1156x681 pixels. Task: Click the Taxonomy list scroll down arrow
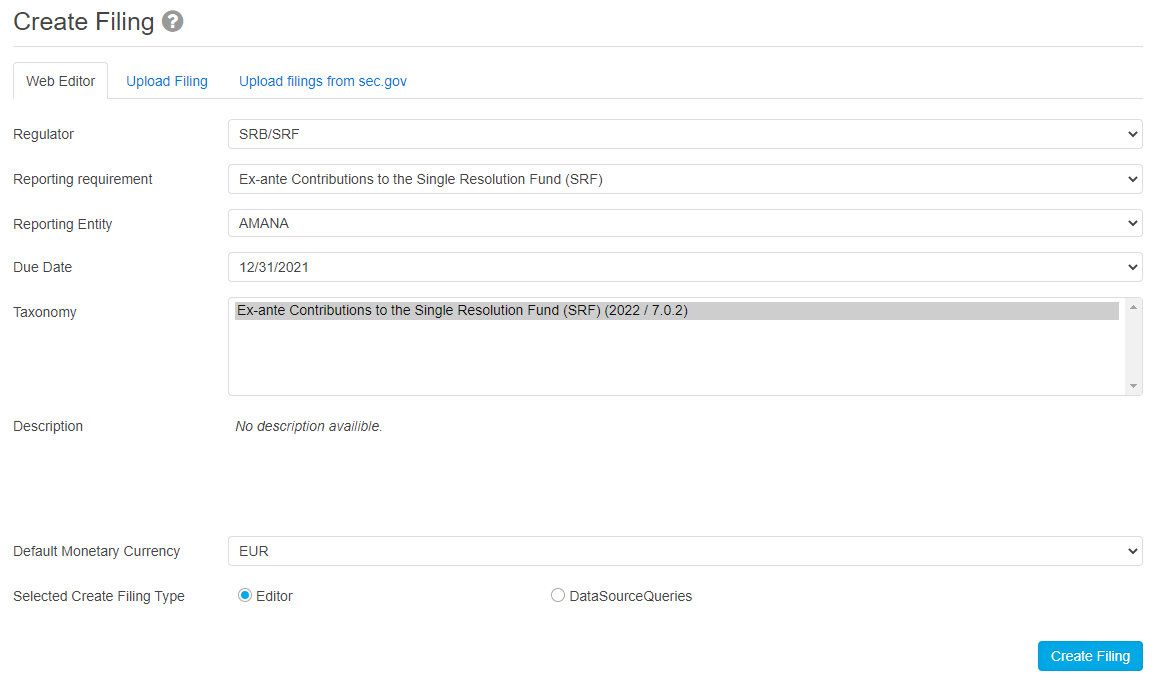pyautogui.click(x=1133, y=386)
